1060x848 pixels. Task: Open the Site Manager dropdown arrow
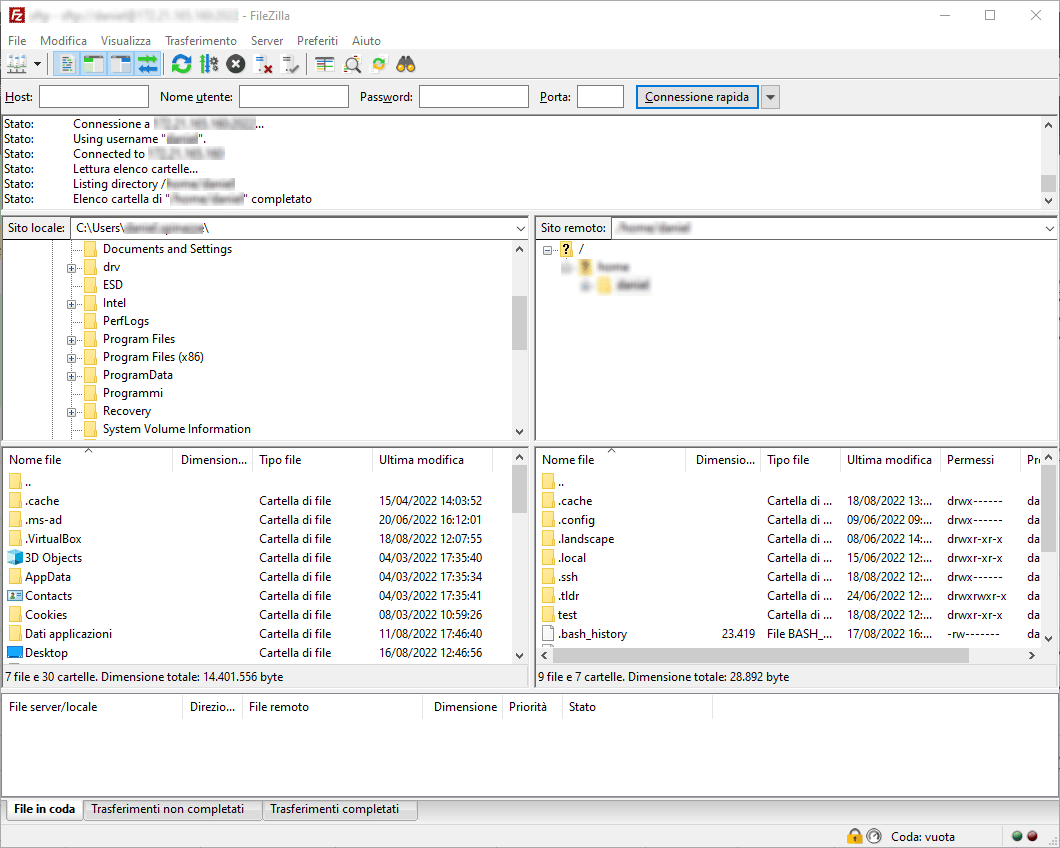(x=37, y=65)
